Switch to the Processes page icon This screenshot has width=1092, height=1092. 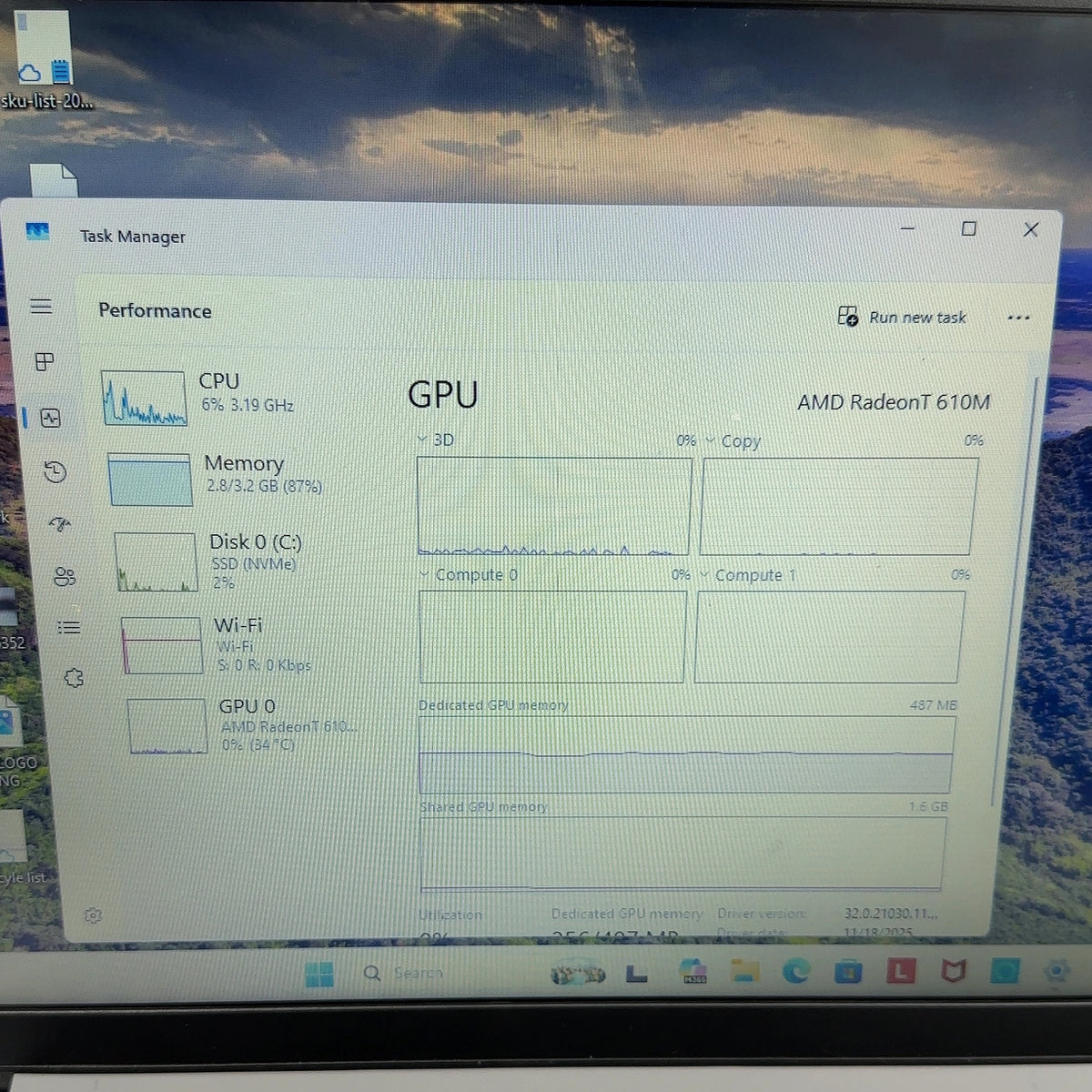pyautogui.click(x=45, y=362)
